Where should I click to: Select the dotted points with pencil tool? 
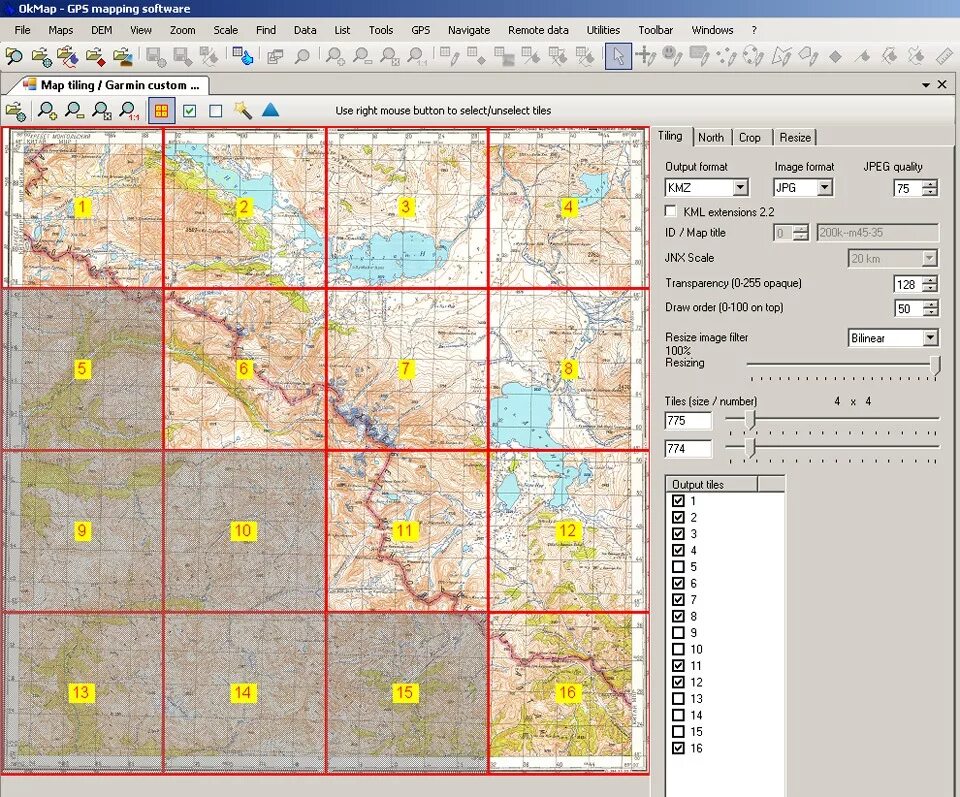coord(726,56)
